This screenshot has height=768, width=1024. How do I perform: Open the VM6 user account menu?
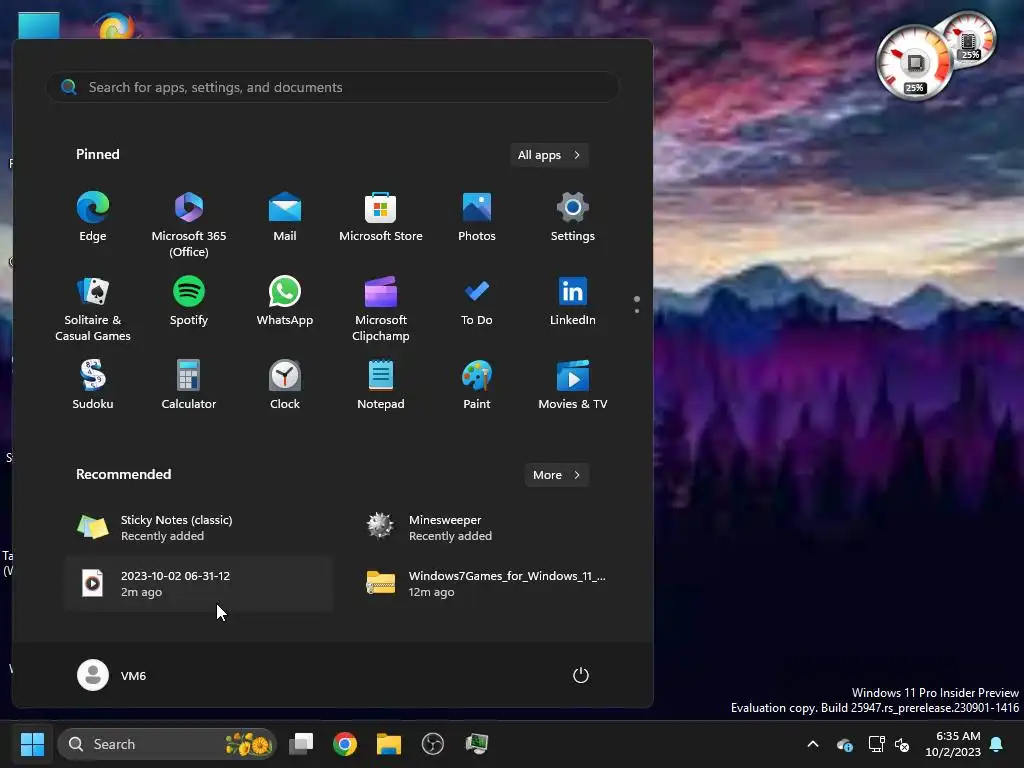click(x=112, y=675)
